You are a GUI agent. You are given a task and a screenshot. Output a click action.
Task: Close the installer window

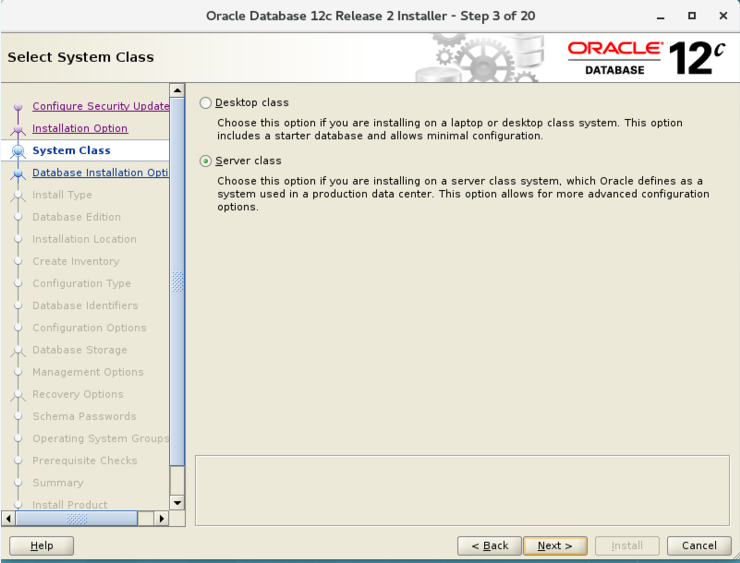click(723, 16)
